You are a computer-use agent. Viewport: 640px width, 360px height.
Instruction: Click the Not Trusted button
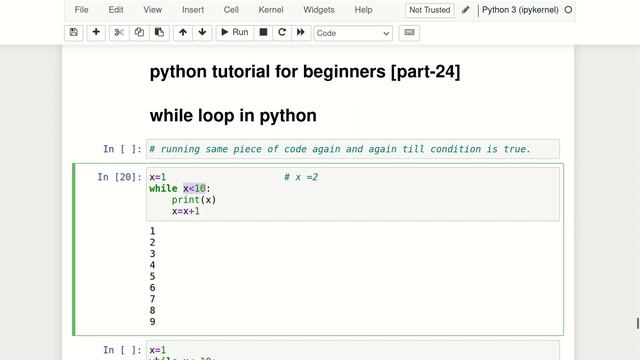pyautogui.click(x=429, y=10)
